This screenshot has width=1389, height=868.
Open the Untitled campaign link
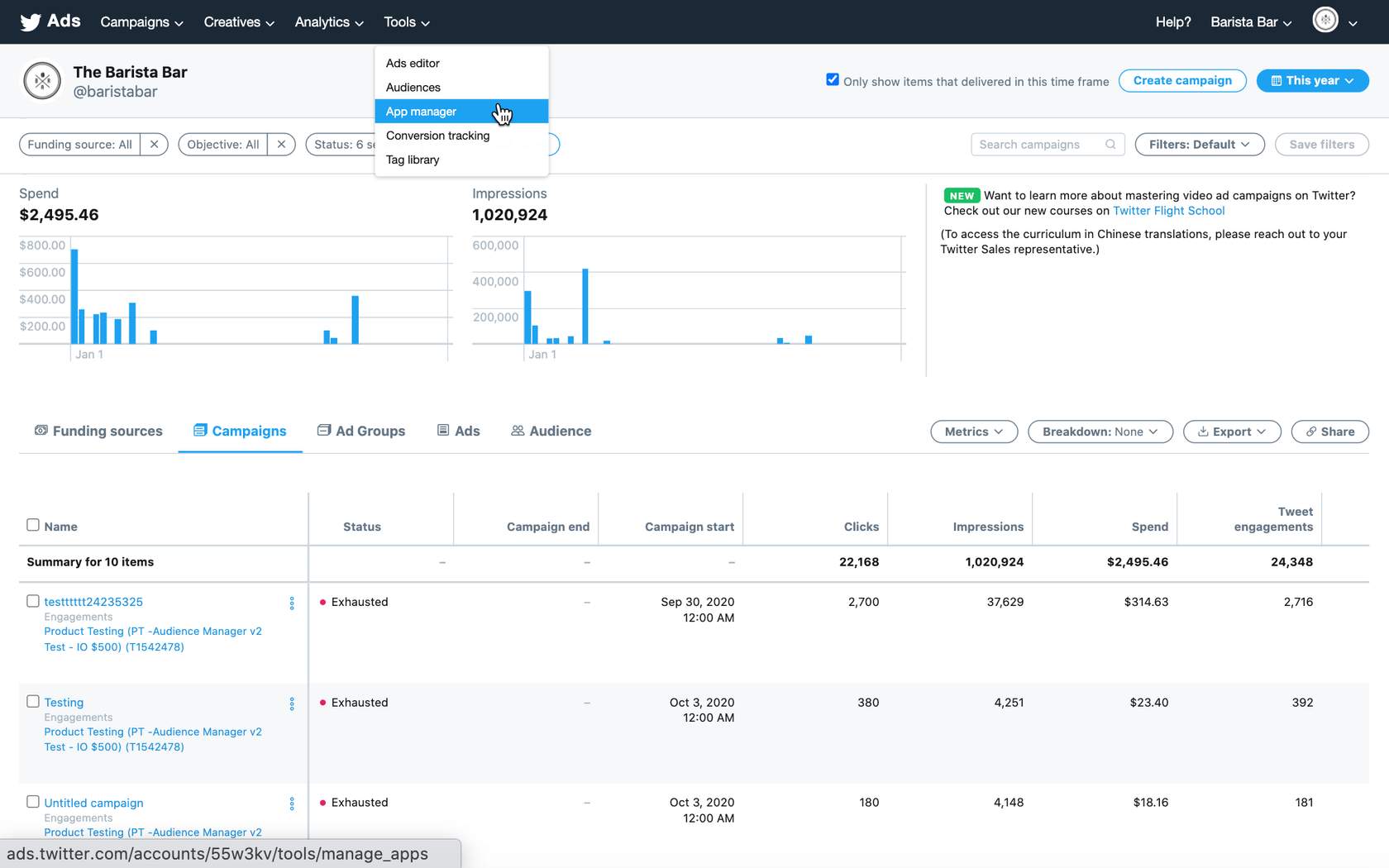[x=93, y=803]
